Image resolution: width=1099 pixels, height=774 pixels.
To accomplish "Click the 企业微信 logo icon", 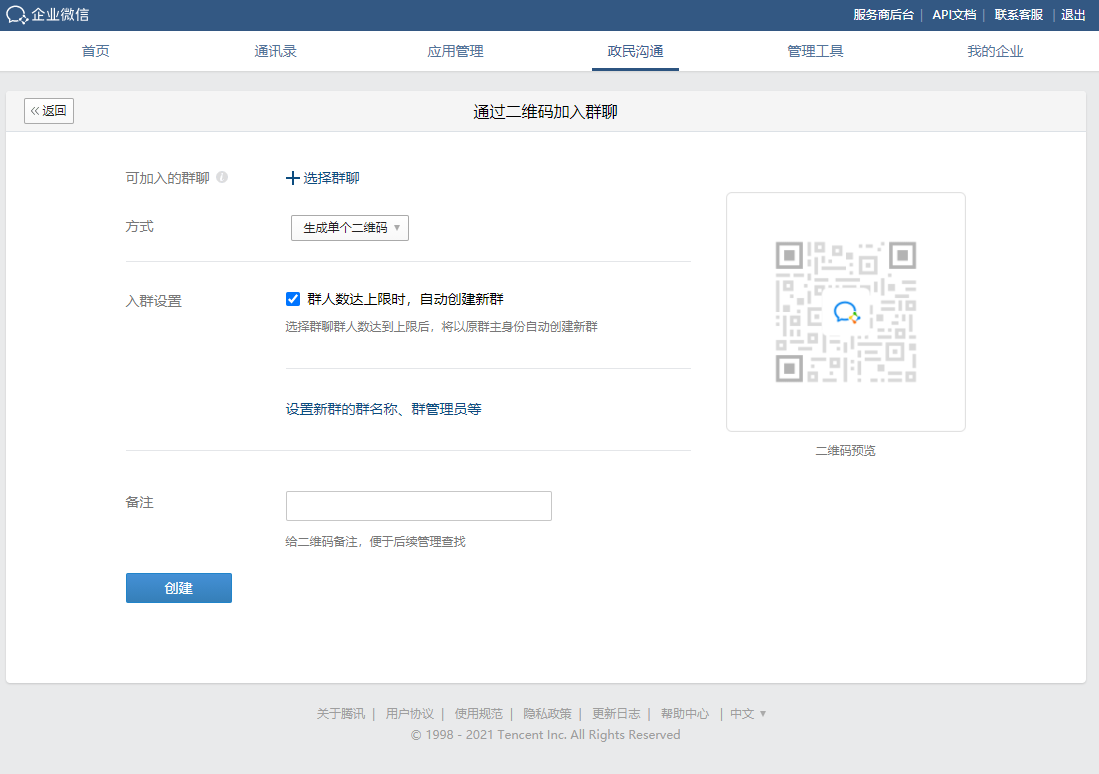I will (17, 15).
